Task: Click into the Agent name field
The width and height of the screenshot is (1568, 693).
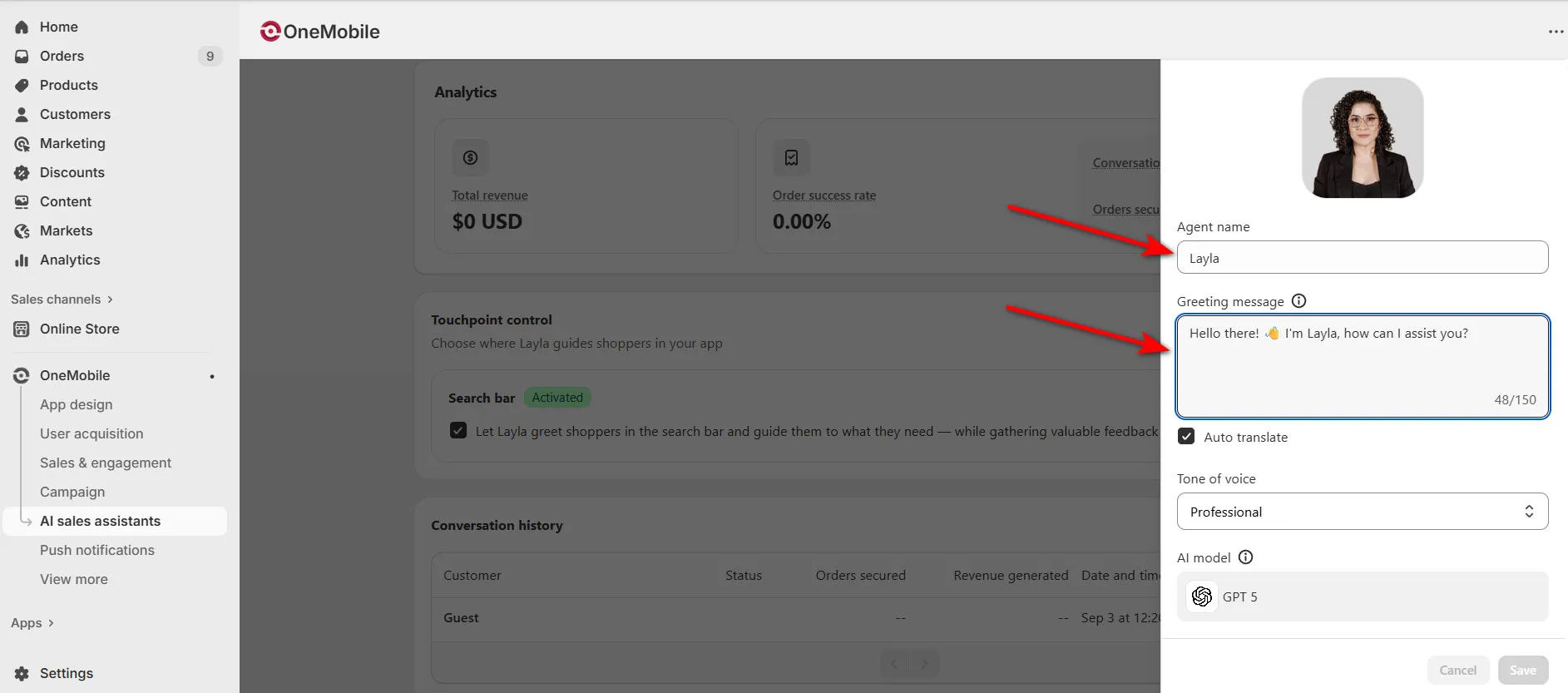Action: [1362, 258]
